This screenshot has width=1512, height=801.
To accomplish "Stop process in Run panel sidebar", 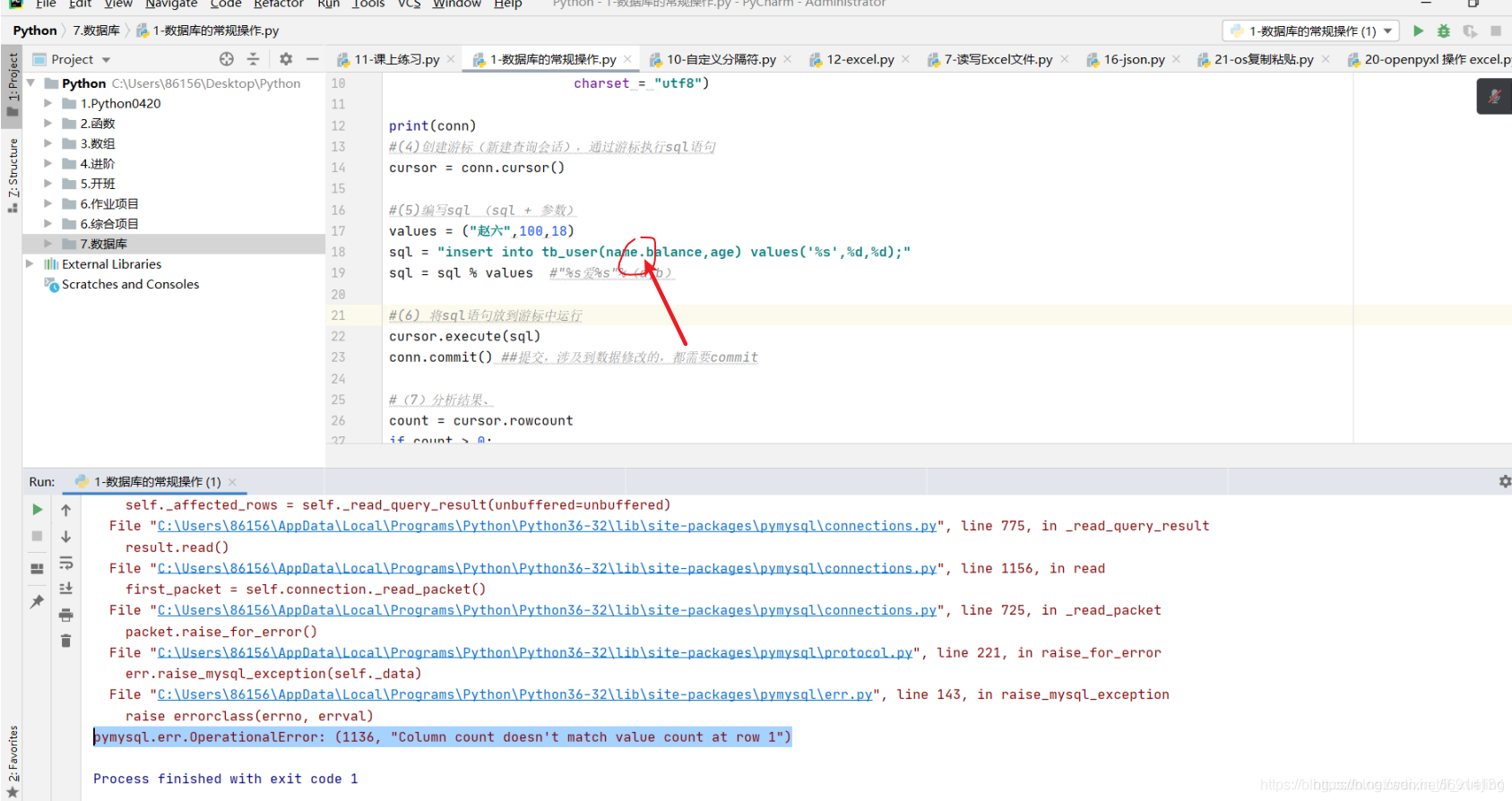I will coord(37,536).
